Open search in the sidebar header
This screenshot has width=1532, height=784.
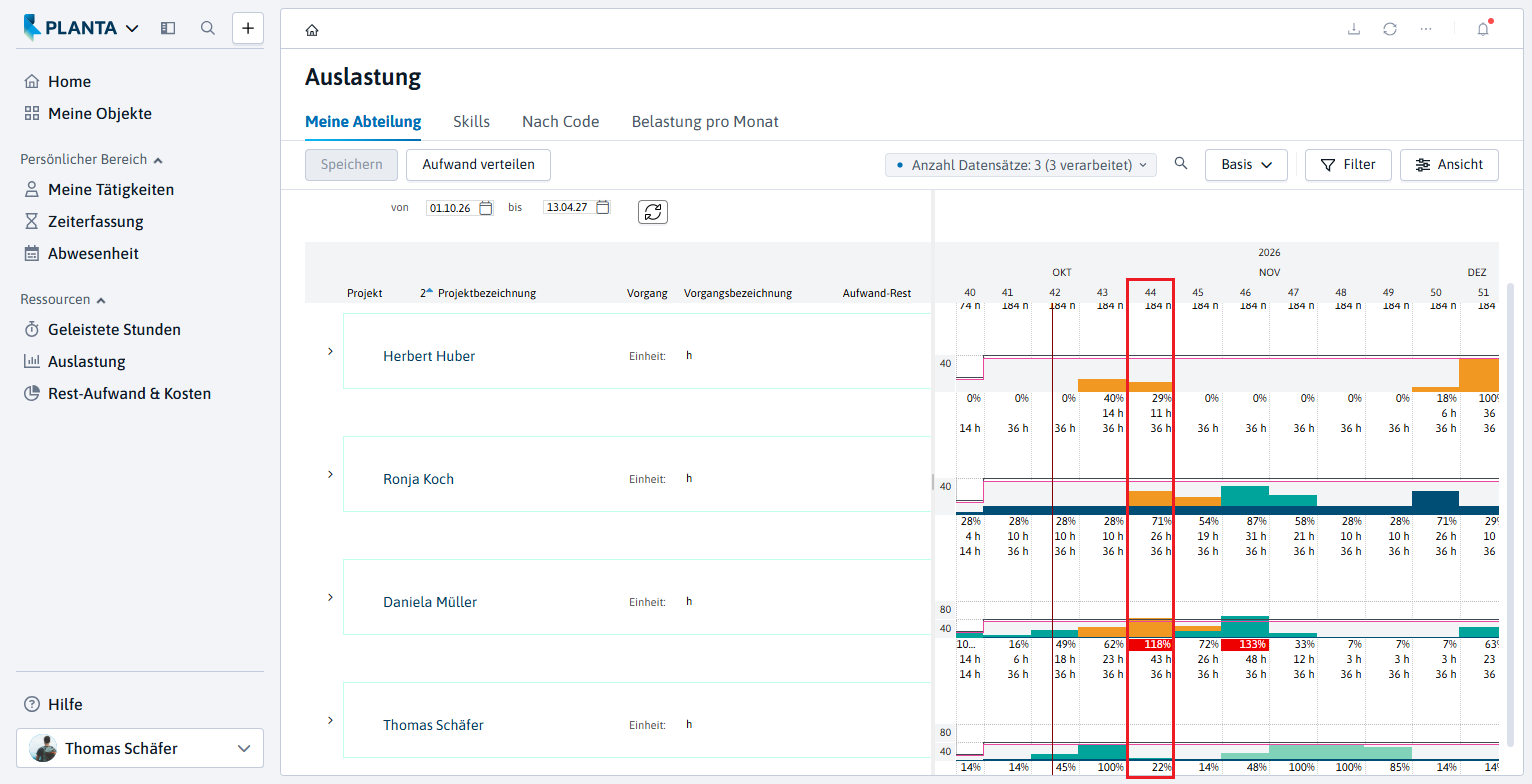pos(208,28)
